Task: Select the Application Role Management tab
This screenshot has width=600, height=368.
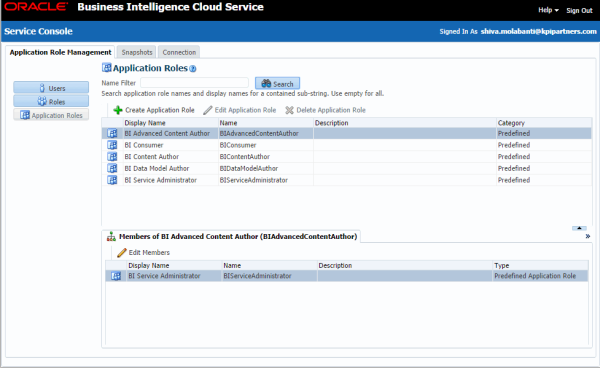Action: pos(60,52)
